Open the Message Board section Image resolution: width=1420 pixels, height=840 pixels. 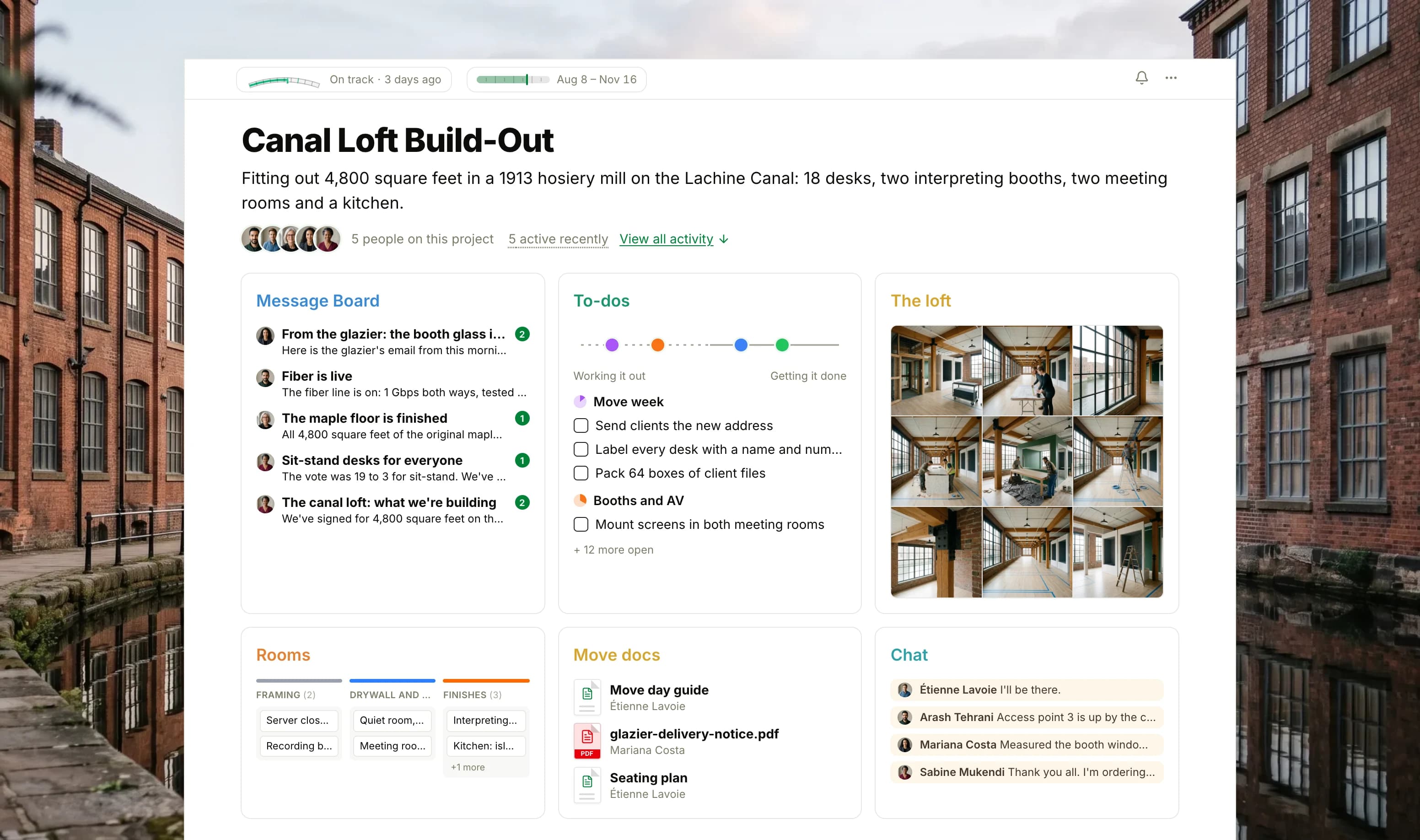click(317, 301)
